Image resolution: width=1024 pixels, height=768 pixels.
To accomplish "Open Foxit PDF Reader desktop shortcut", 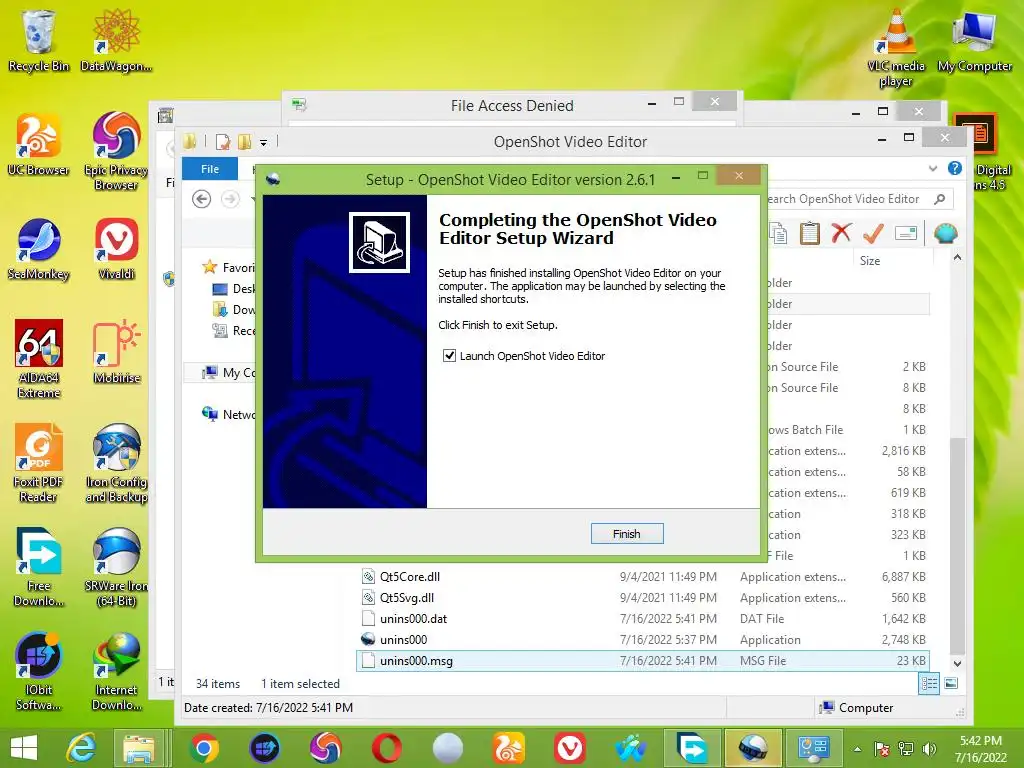I will point(38,462).
